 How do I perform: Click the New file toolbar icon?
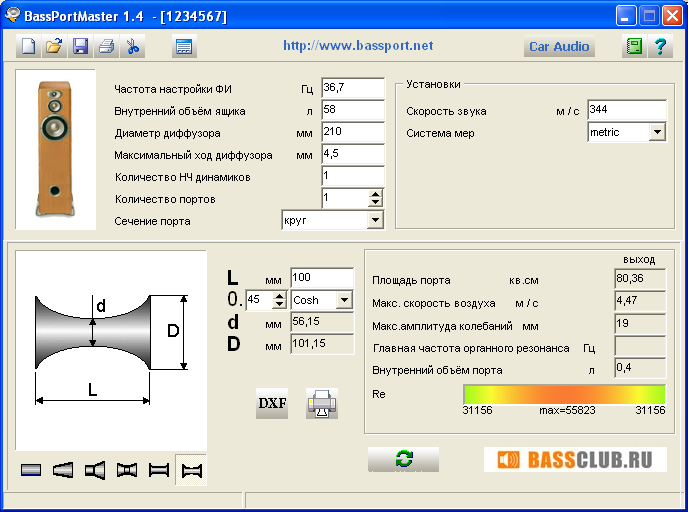(x=29, y=46)
